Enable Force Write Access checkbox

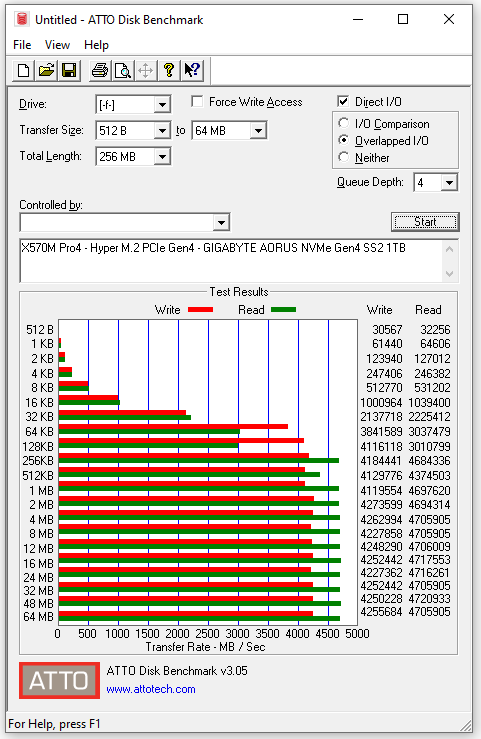click(x=197, y=102)
